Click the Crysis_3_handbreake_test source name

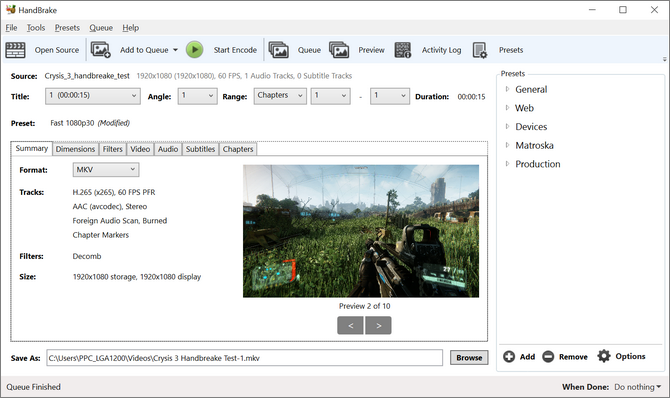(x=87, y=76)
